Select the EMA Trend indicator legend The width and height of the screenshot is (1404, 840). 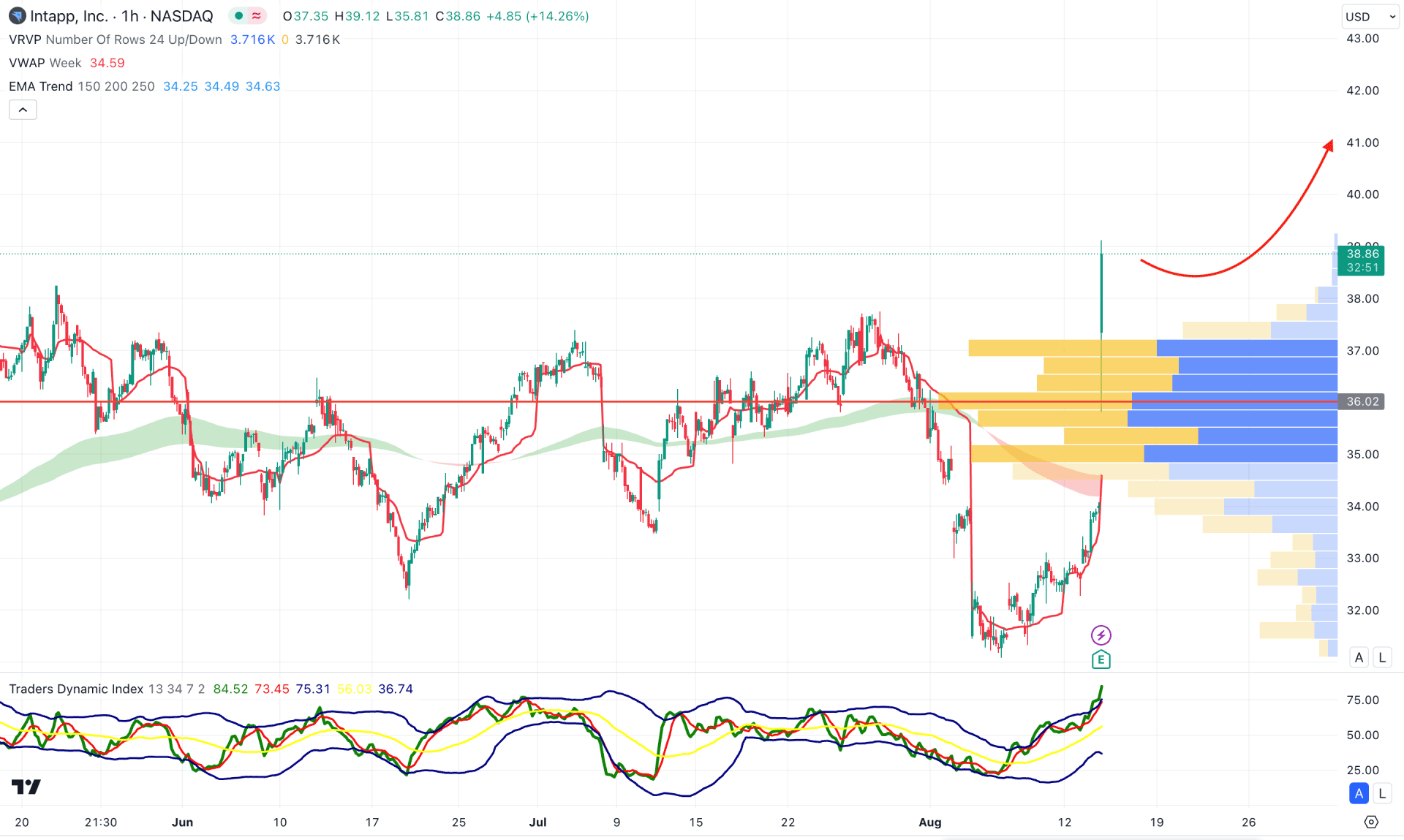coord(82,86)
